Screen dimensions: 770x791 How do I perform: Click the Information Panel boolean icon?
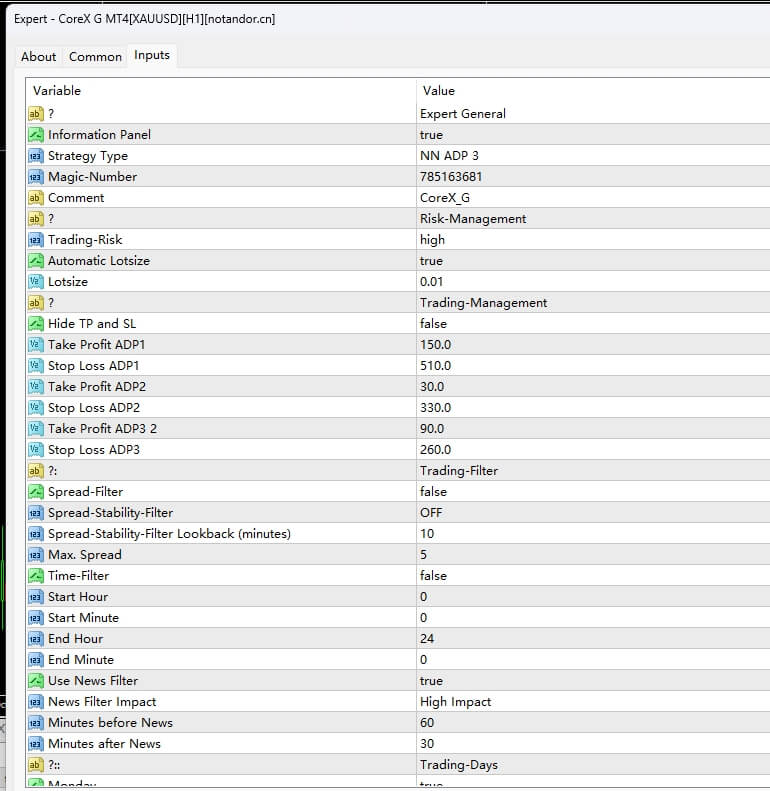click(36, 135)
